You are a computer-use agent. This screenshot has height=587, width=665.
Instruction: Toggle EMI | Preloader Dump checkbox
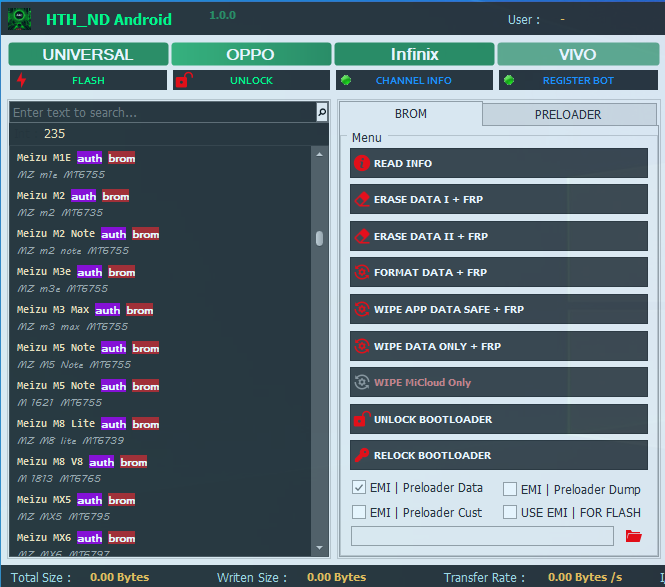pos(510,489)
